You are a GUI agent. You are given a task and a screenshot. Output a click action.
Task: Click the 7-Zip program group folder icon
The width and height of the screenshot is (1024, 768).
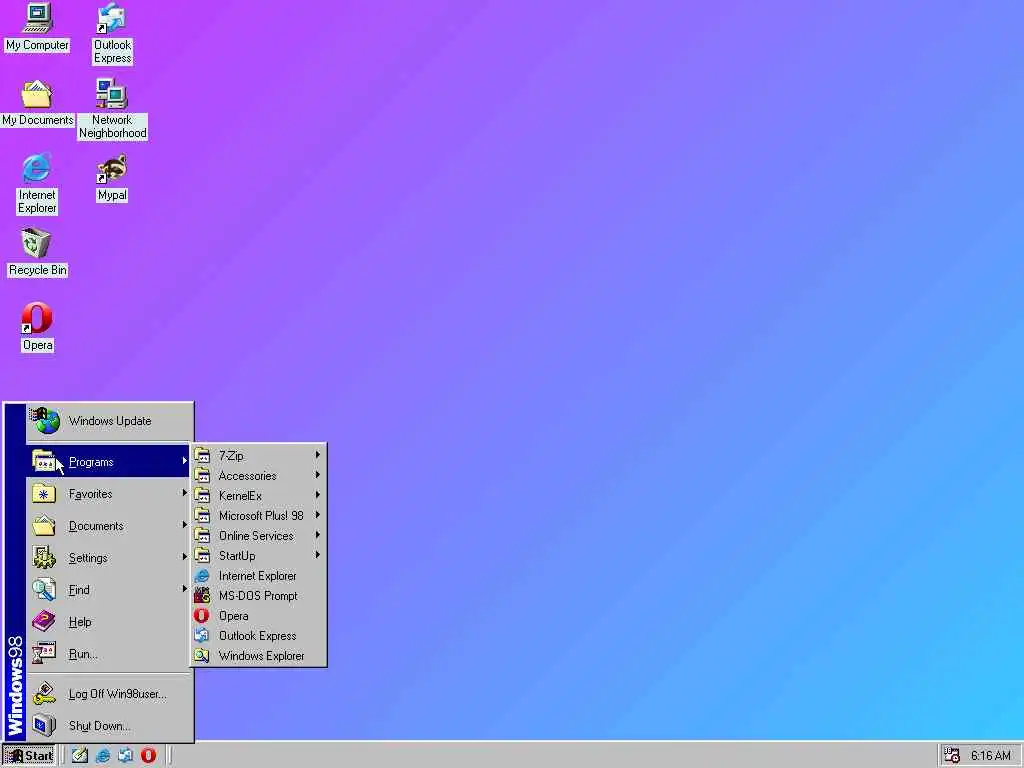click(202, 455)
